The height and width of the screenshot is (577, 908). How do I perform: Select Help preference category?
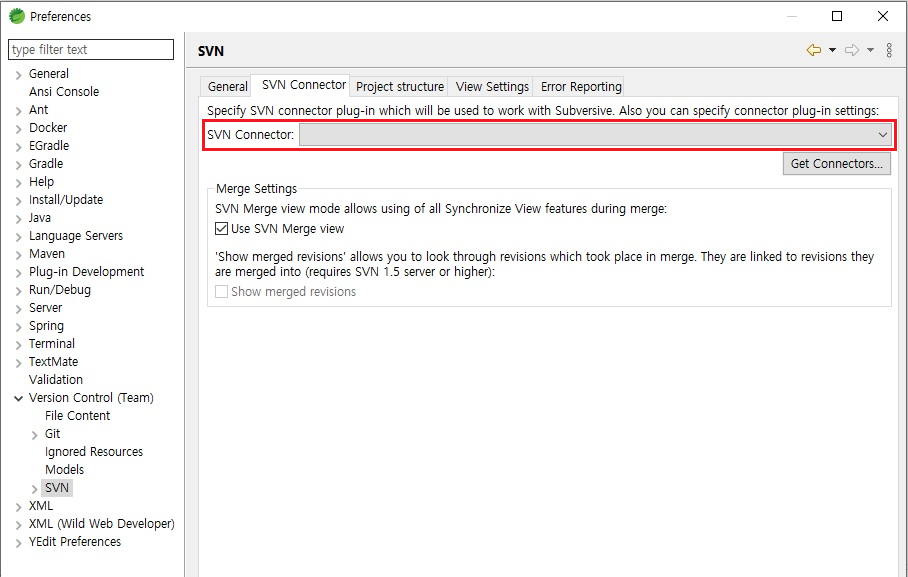[41, 181]
